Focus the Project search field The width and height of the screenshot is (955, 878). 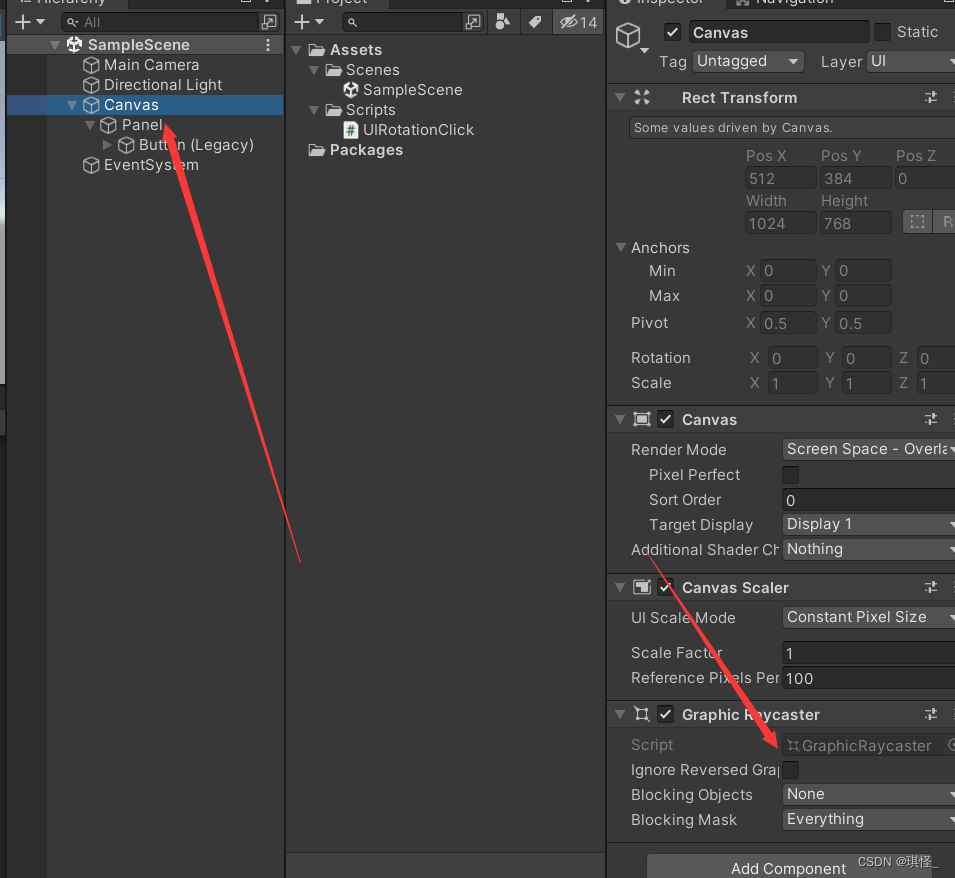403,23
